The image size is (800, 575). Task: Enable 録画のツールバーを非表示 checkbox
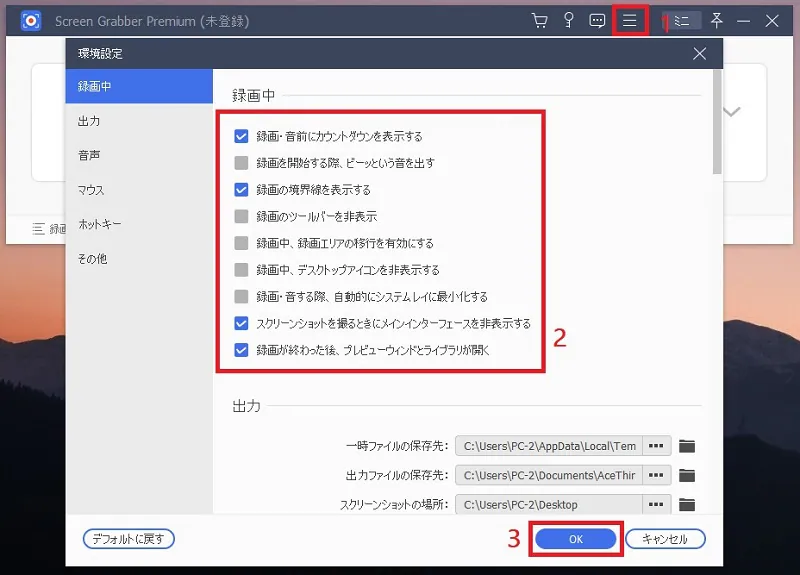coord(241,216)
